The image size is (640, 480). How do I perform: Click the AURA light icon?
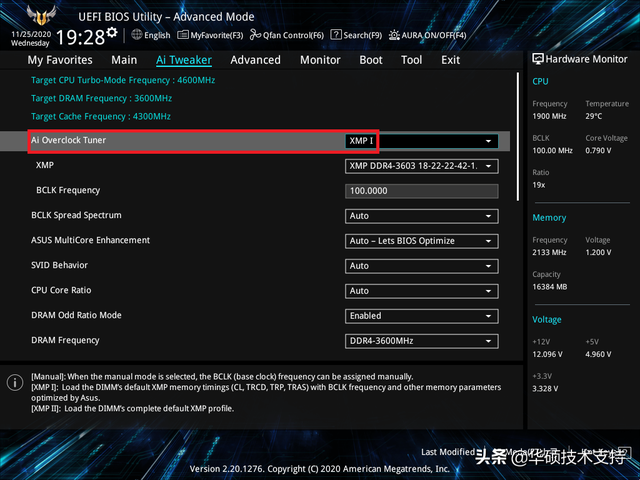click(394, 35)
